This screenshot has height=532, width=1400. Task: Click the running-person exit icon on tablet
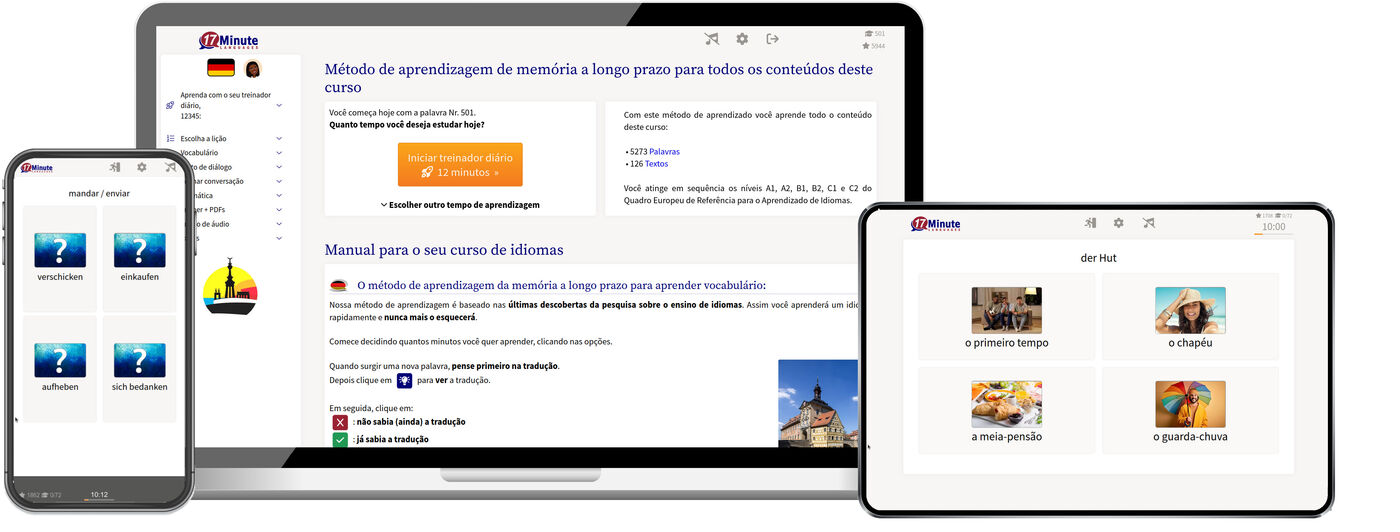click(1091, 223)
